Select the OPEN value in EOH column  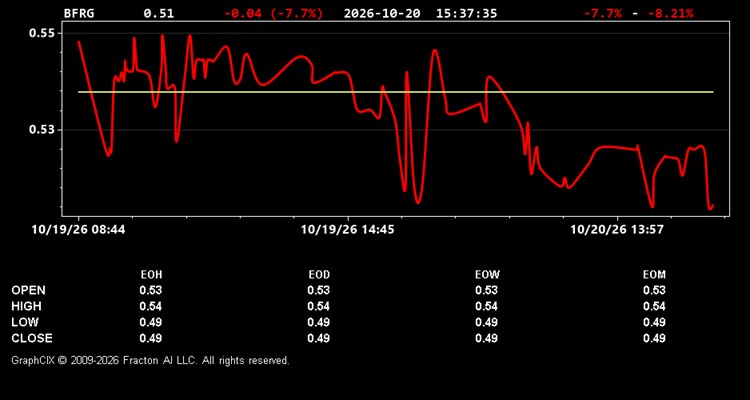pos(151,290)
